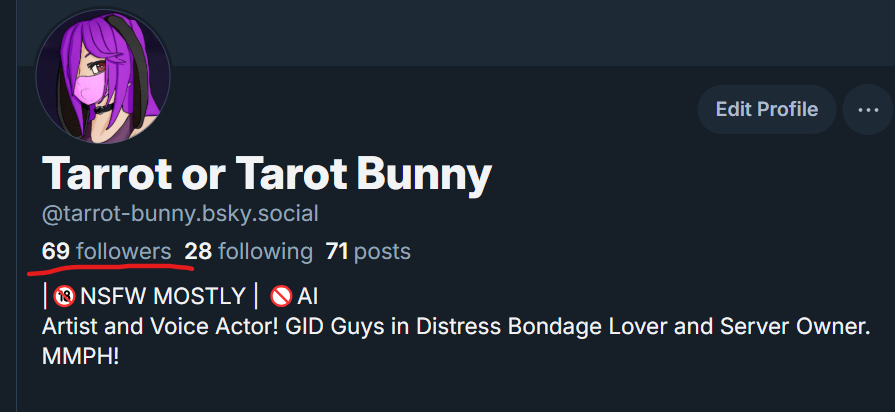Open the three-dot more options menu

tap(868, 110)
